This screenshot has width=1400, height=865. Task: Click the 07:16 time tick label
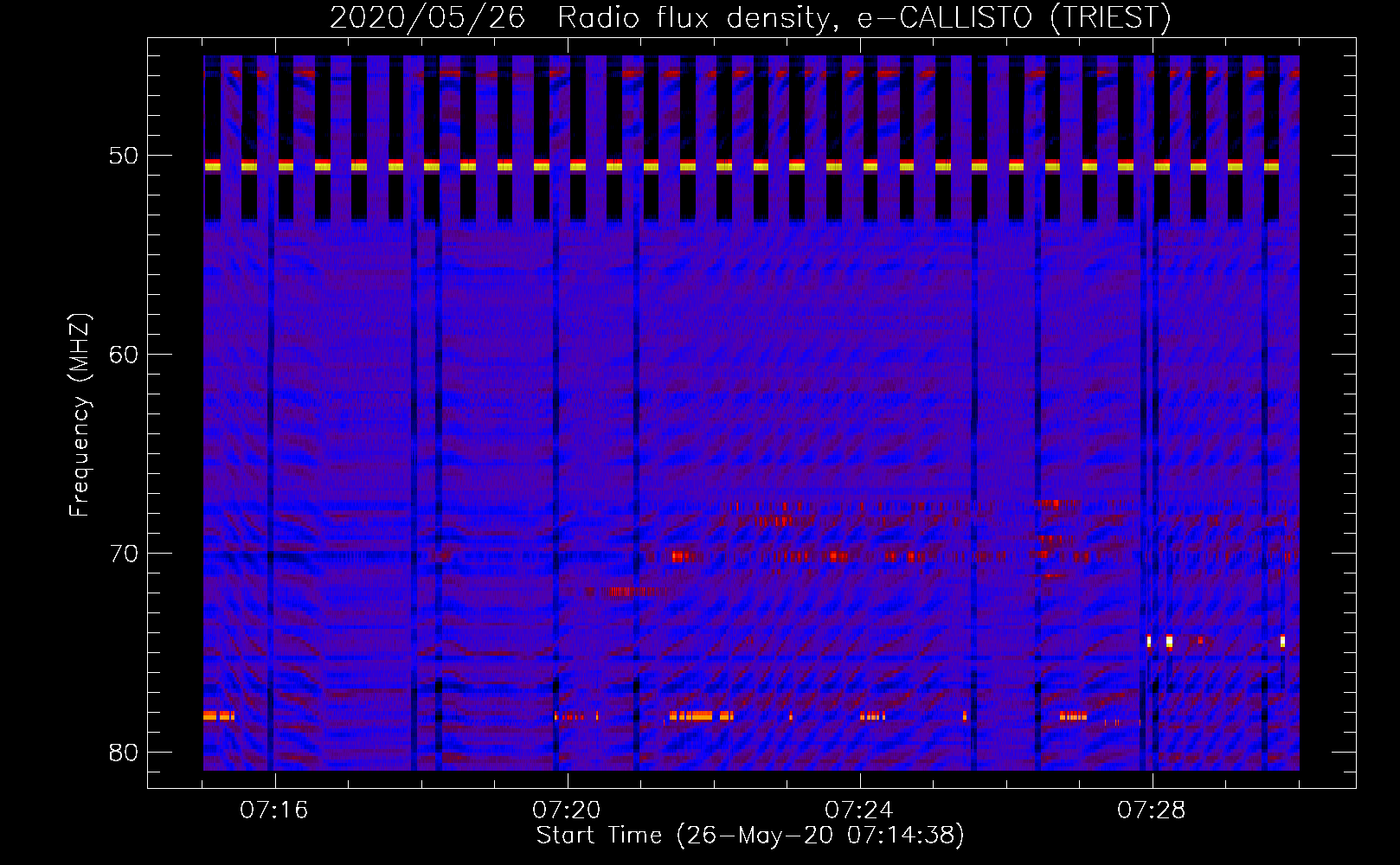(x=274, y=811)
